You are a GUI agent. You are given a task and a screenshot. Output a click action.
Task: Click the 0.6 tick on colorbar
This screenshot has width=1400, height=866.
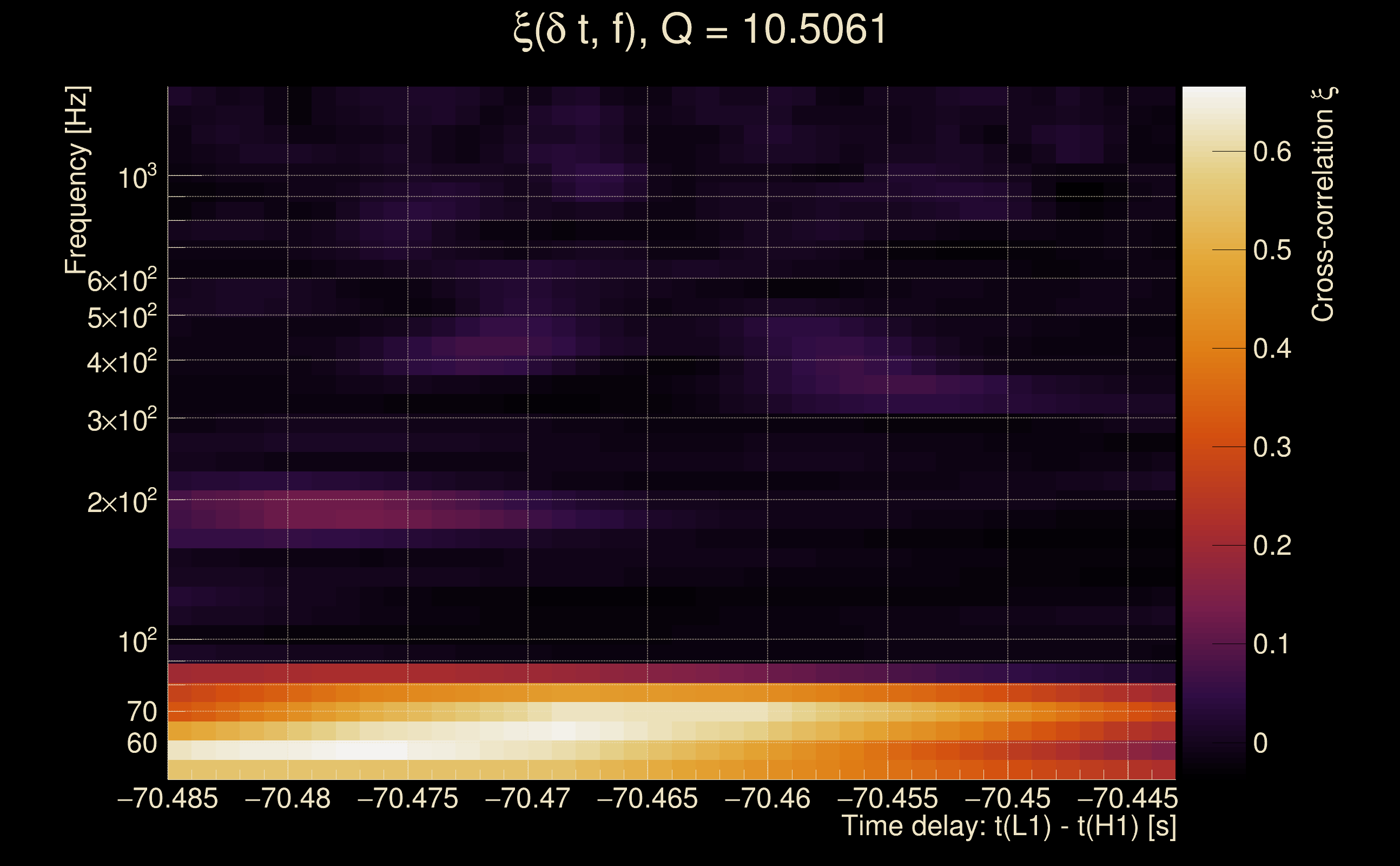click(x=1272, y=152)
